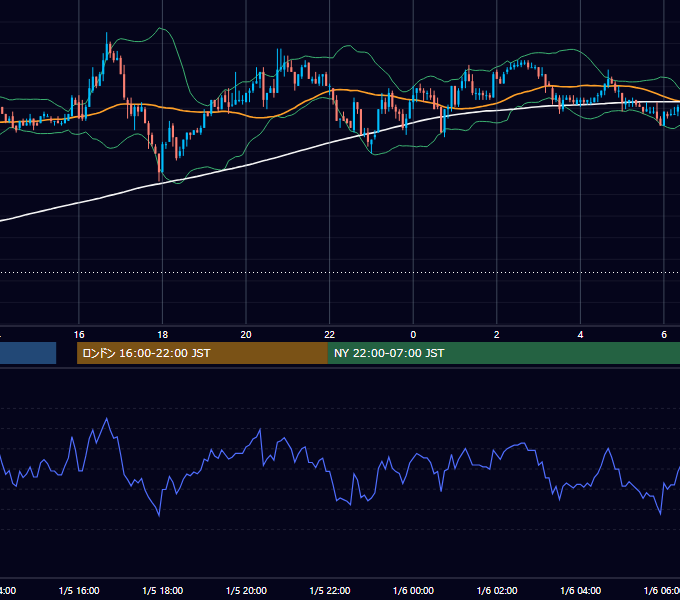Click the 1/5 22:00 time label
680x600 pixels.
coord(330,590)
